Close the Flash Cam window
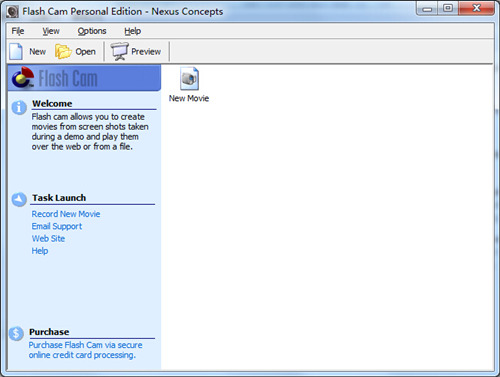This screenshot has height=377, width=500. [476, 8]
